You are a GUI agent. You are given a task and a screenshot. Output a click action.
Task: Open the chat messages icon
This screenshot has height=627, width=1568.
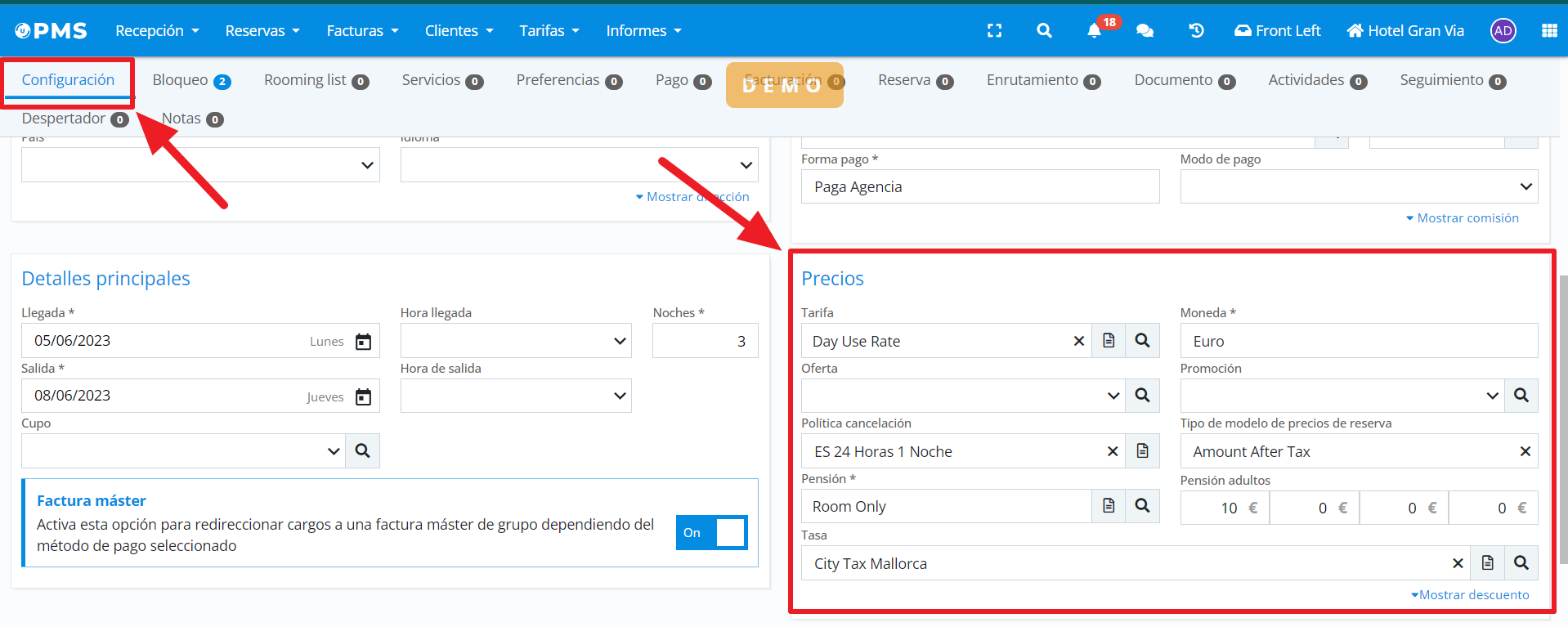1145,31
